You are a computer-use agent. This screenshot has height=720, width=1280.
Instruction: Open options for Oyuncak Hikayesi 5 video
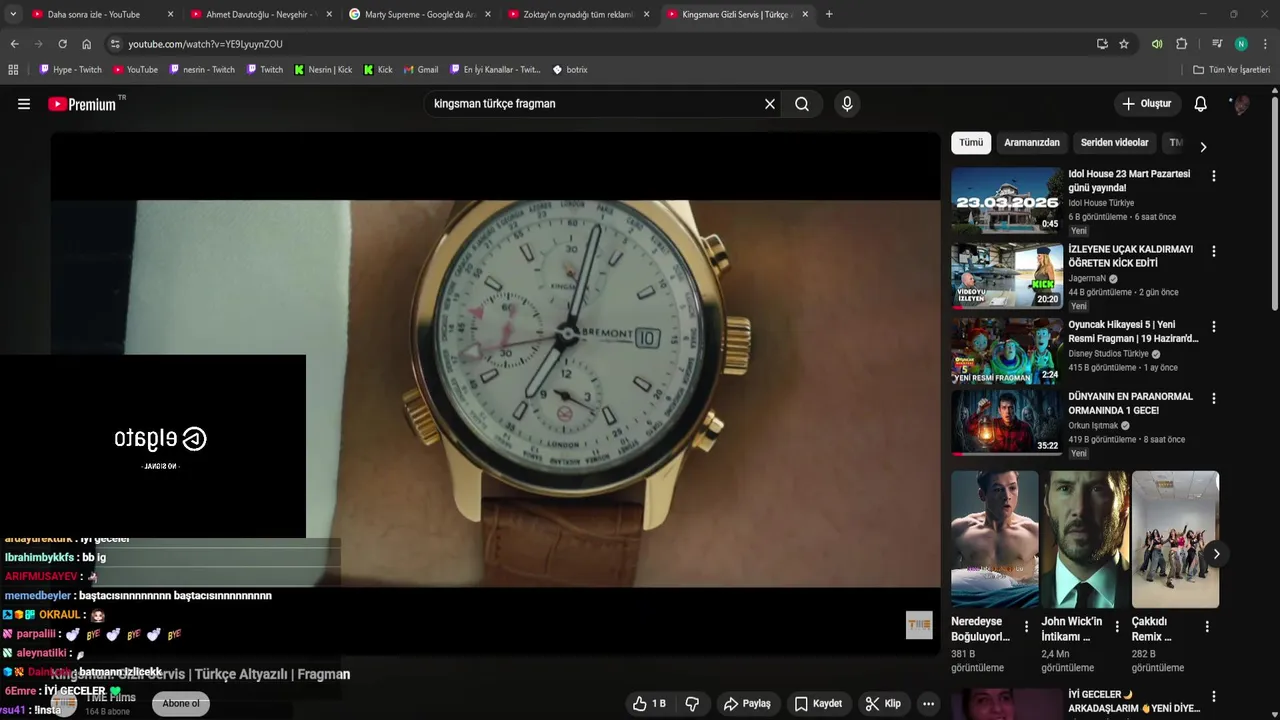pos(1214,327)
